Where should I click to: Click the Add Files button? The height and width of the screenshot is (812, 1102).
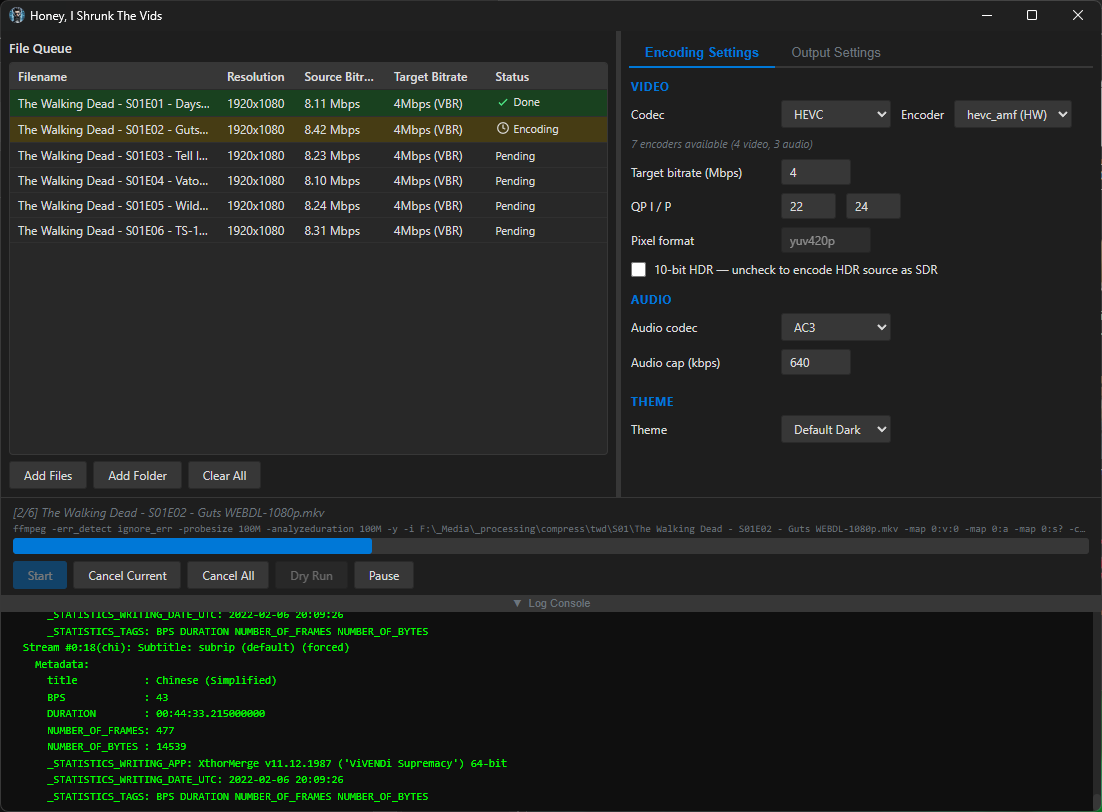pos(48,476)
